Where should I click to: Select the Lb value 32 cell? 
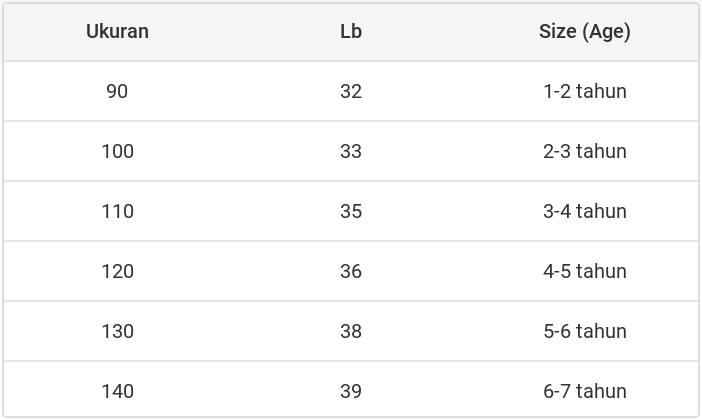(x=350, y=91)
